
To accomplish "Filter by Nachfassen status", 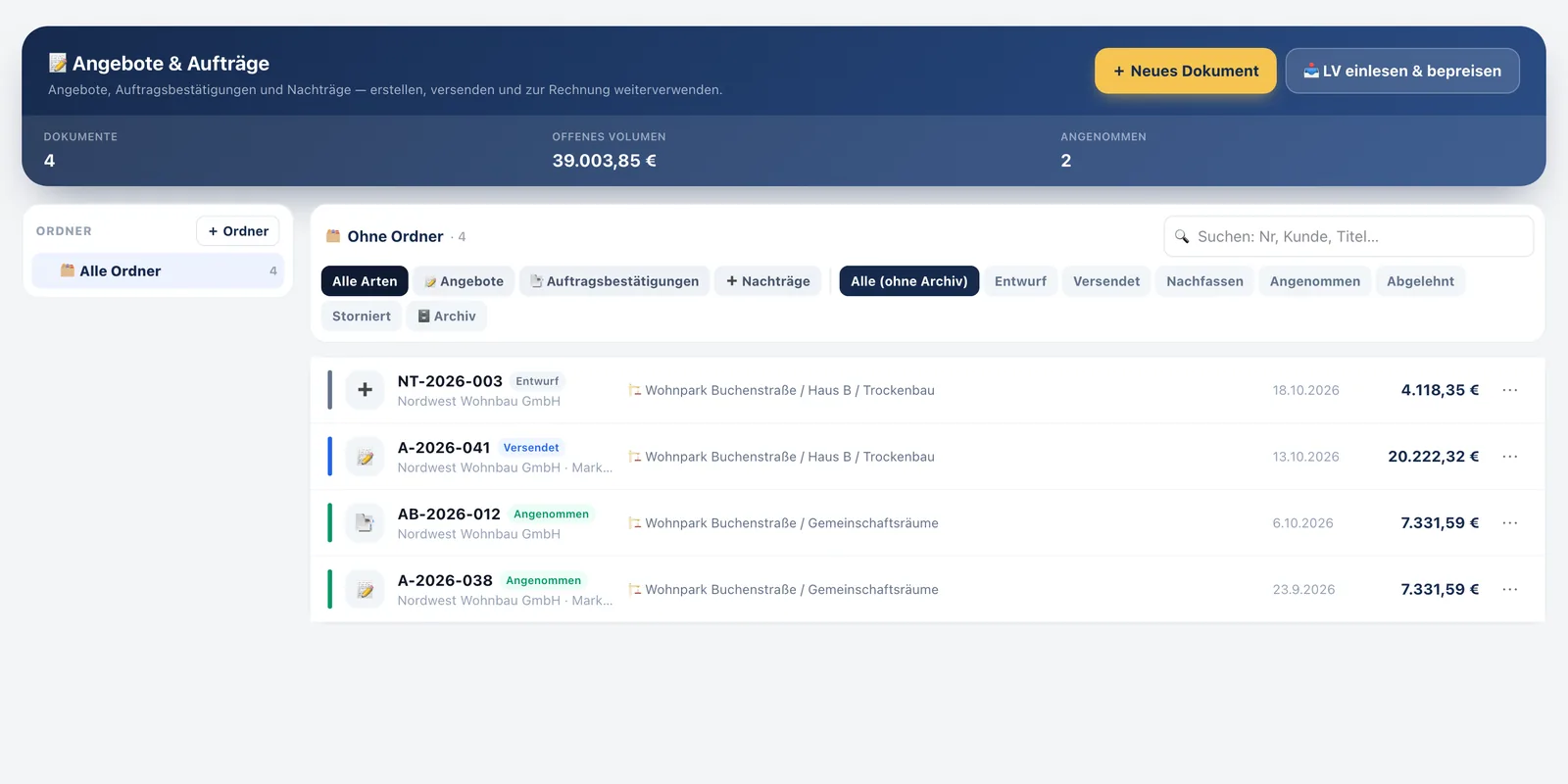I will [x=1204, y=281].
